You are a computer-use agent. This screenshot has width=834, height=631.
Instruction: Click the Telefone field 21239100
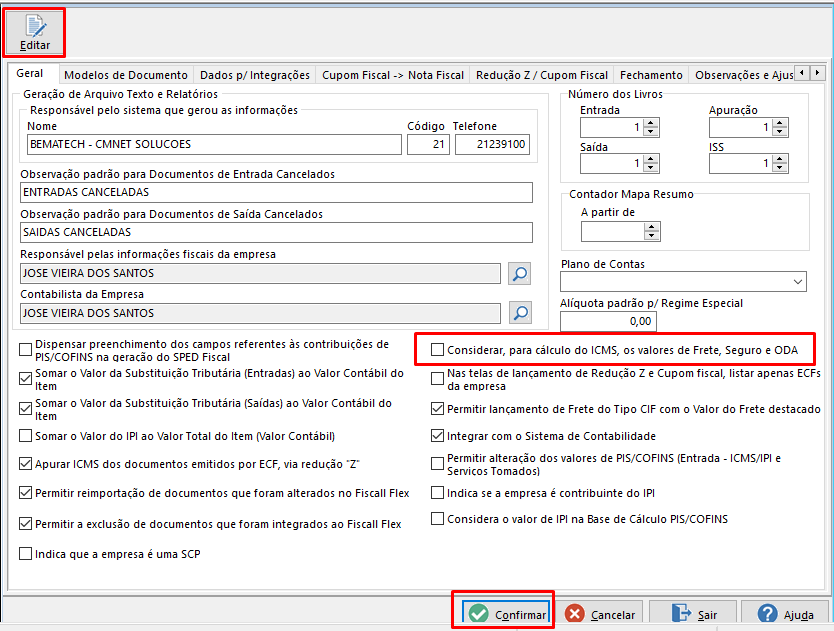click(x=493, y=144)
